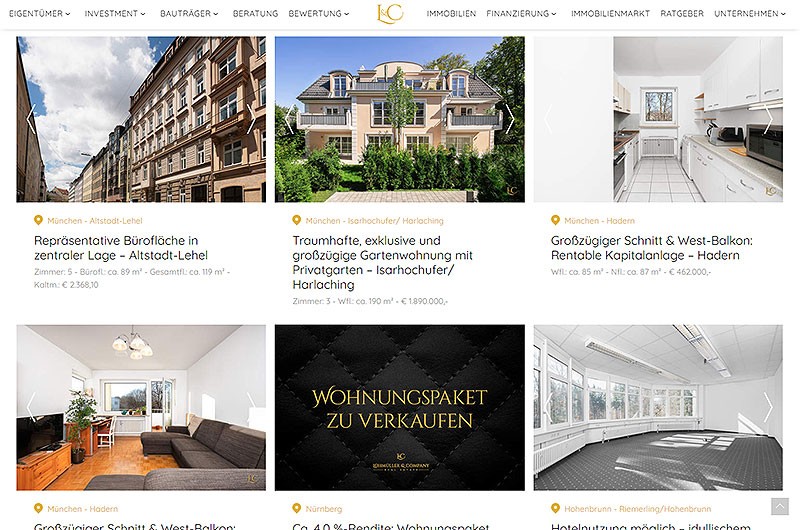
Task: Open listing titled Repräsentative Bürofläche in zentraler Lage
Action: pyautogui.click(x=121, y=248)
